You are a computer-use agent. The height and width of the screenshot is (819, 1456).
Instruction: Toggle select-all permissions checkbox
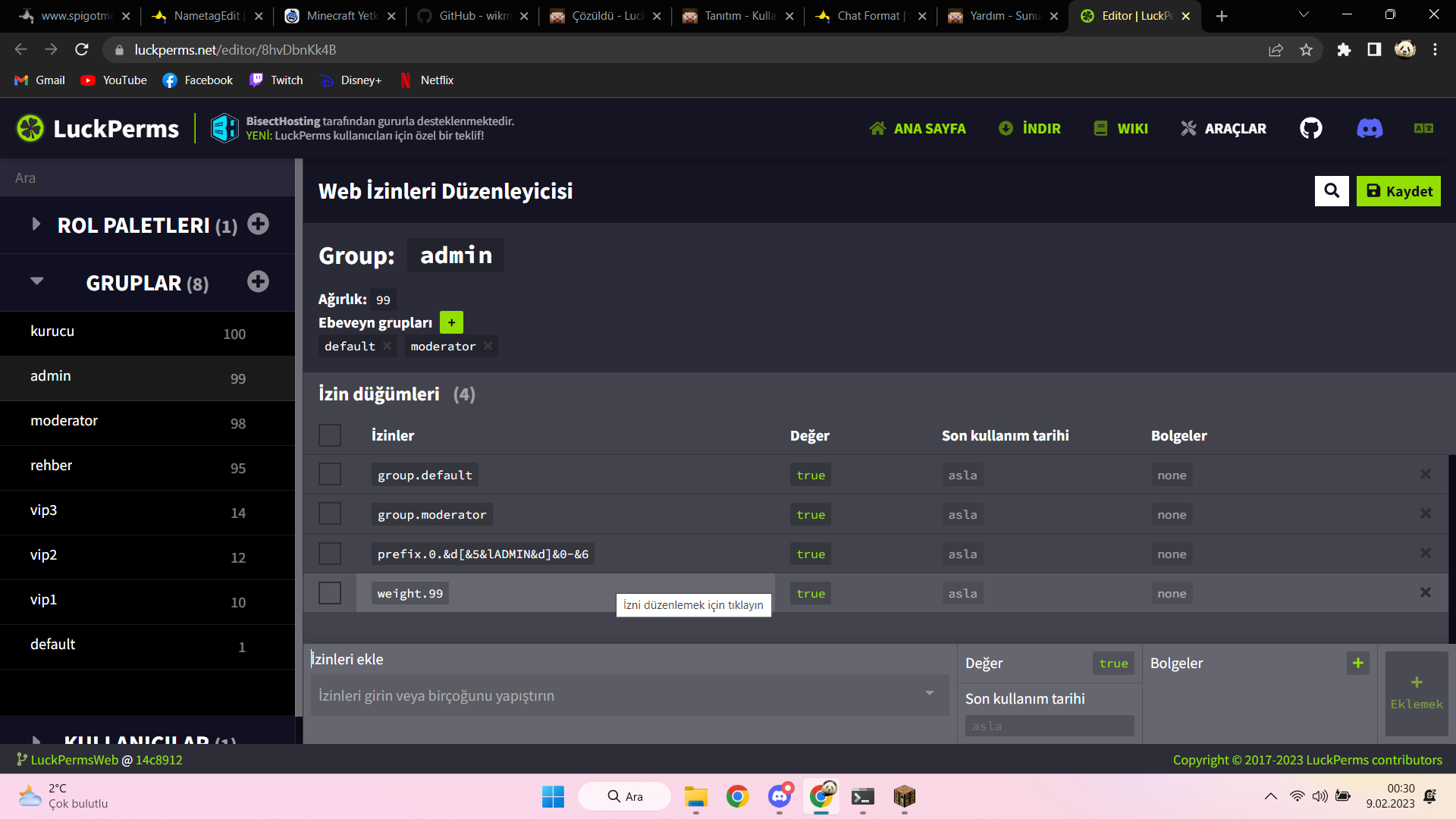click(x=330, y=435)
